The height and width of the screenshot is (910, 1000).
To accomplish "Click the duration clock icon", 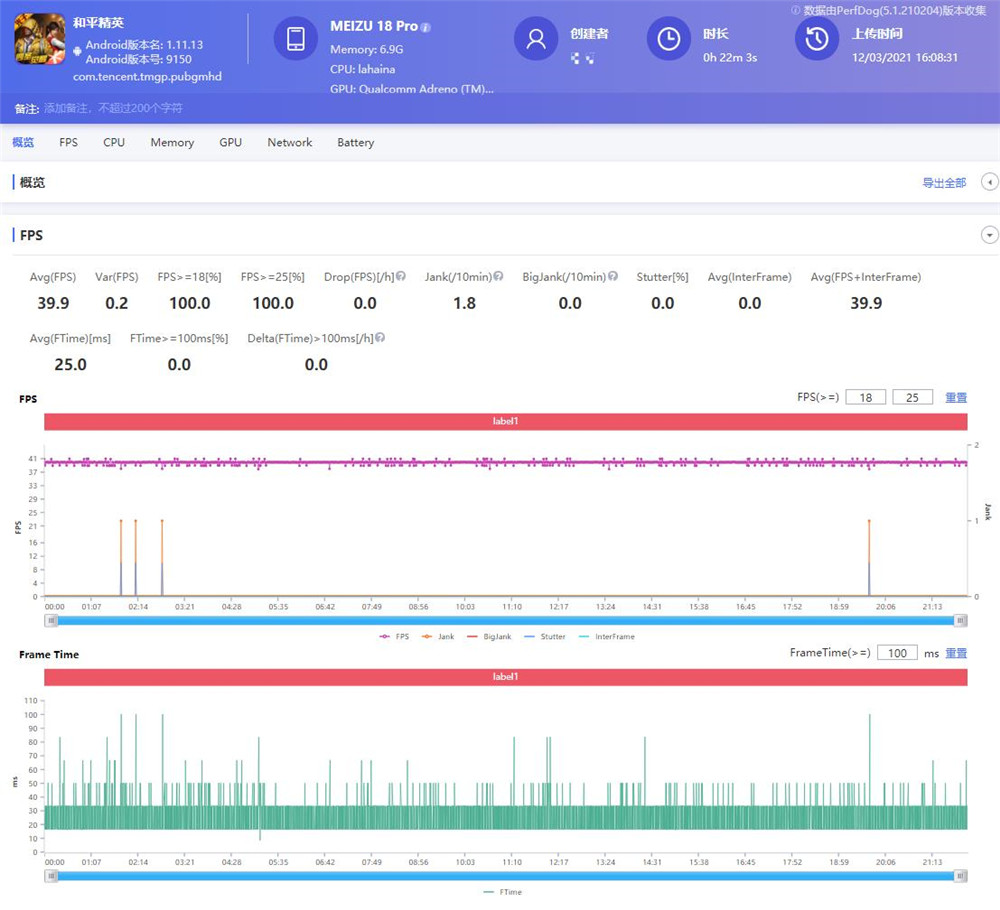I will point(669,39).
